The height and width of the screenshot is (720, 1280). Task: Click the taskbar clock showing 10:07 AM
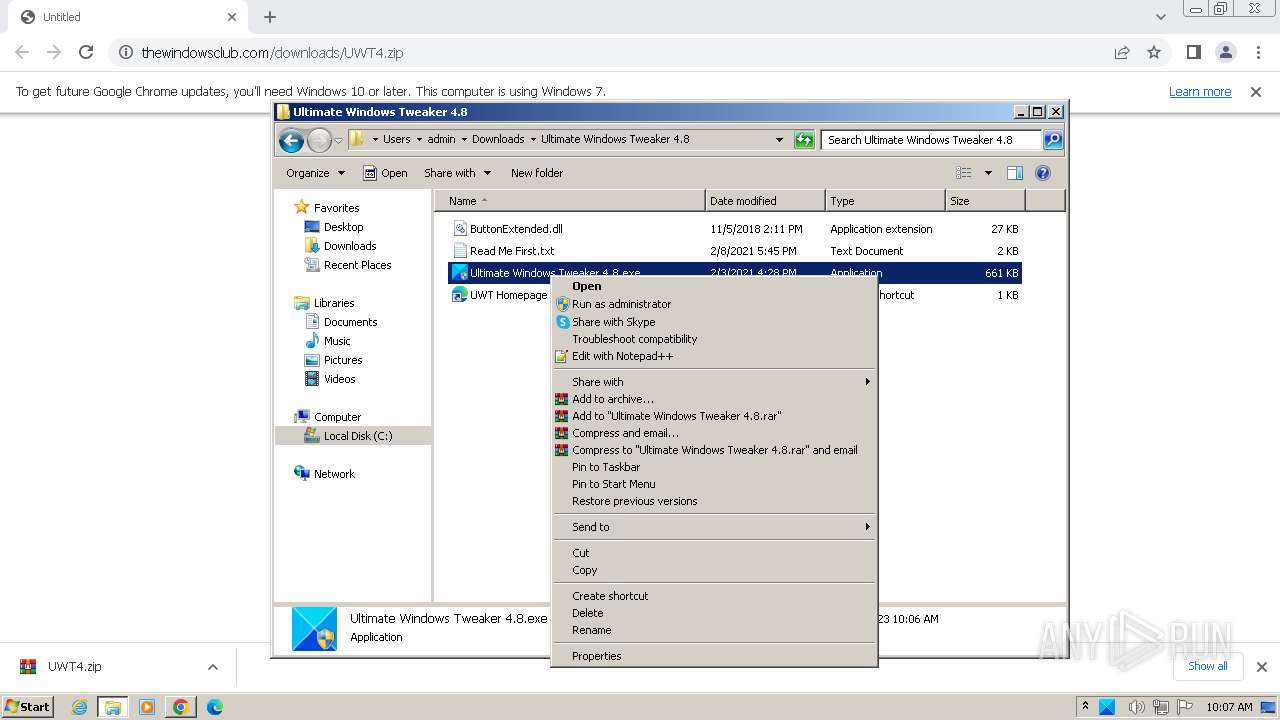tap(1229, 707)
